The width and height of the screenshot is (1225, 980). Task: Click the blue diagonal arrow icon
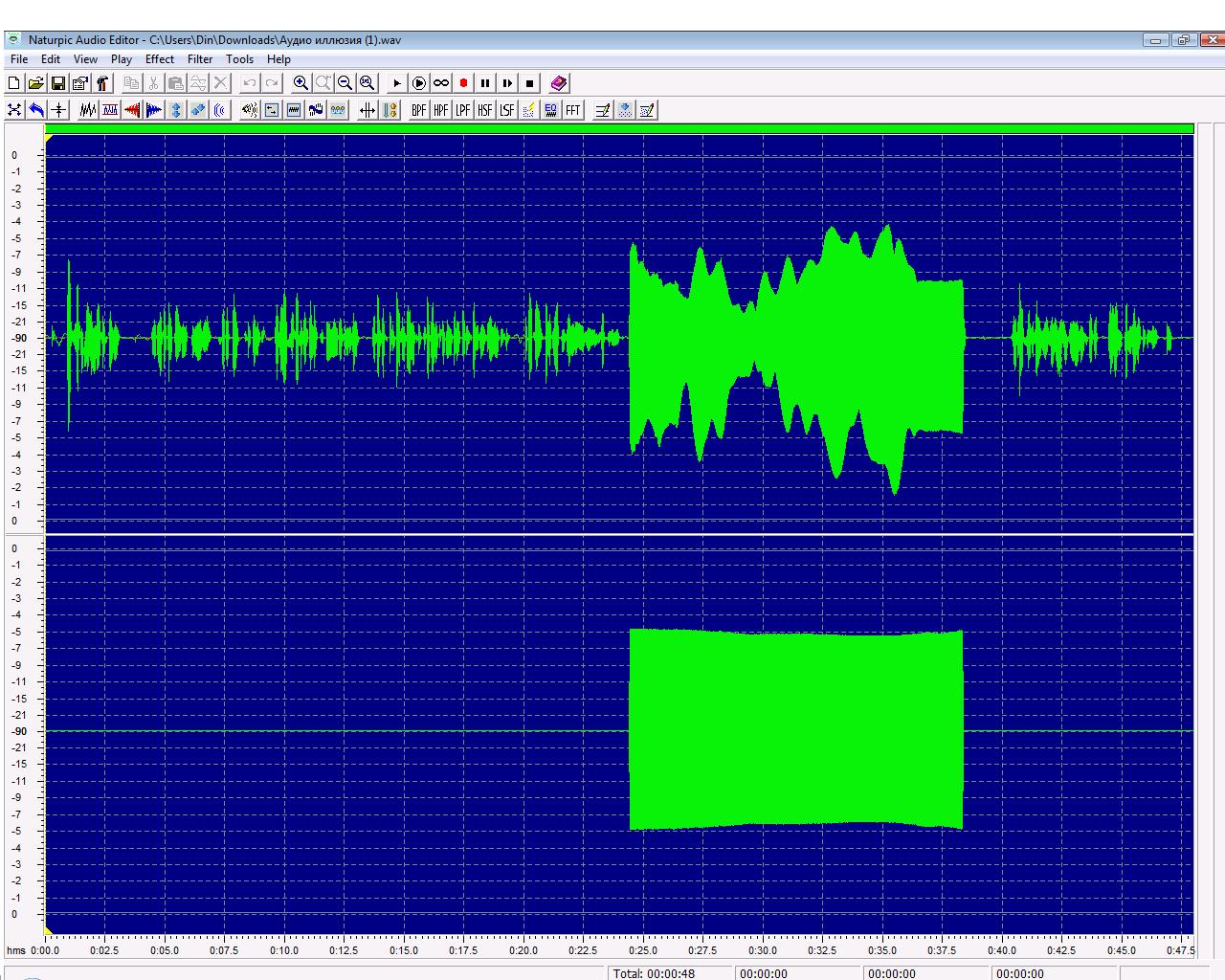[198, 110]
